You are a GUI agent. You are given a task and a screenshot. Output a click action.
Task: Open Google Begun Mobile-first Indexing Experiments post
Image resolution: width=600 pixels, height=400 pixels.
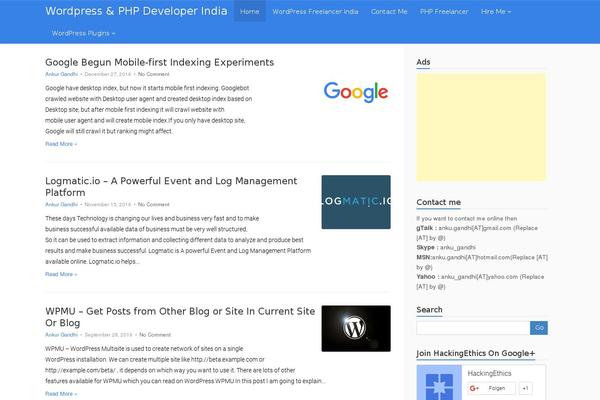(160, 62)
